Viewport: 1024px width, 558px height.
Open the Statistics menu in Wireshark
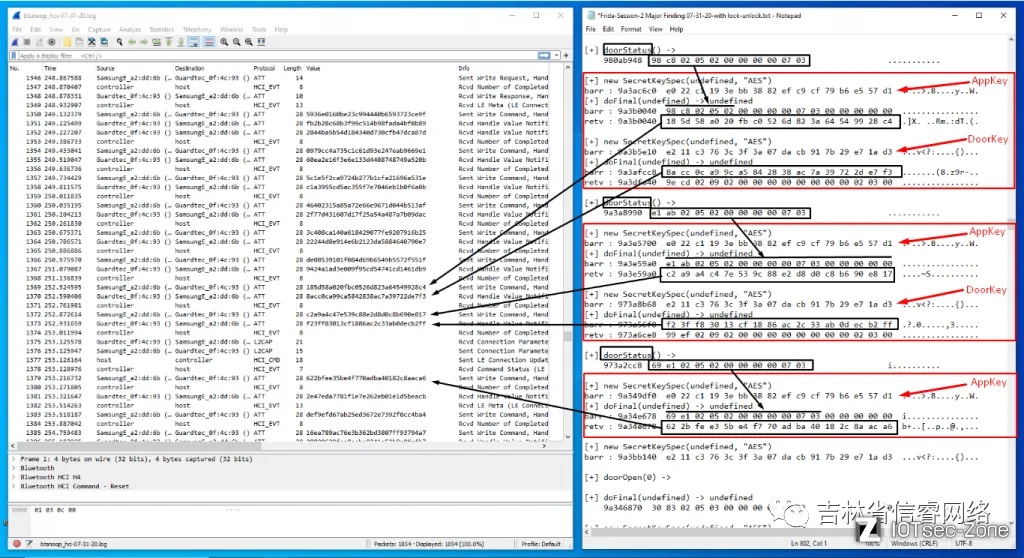click(x=161, y=30)
